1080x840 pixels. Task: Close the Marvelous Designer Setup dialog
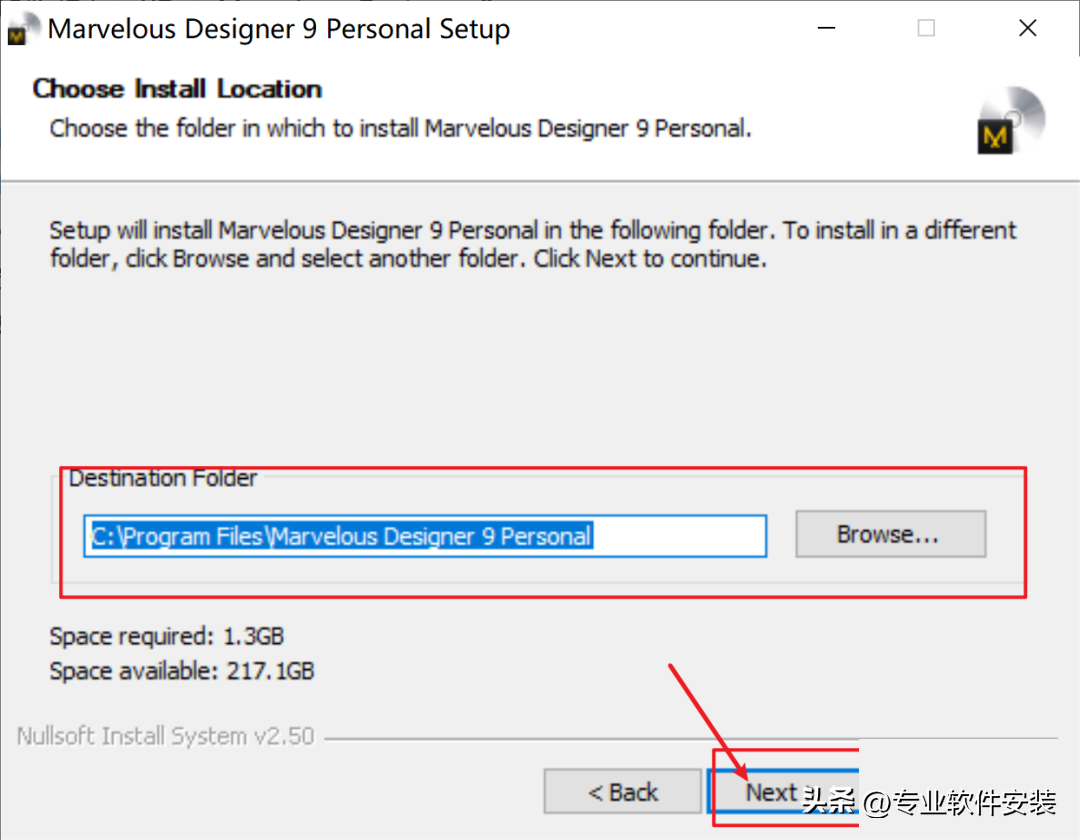(x=1027, y=28)
